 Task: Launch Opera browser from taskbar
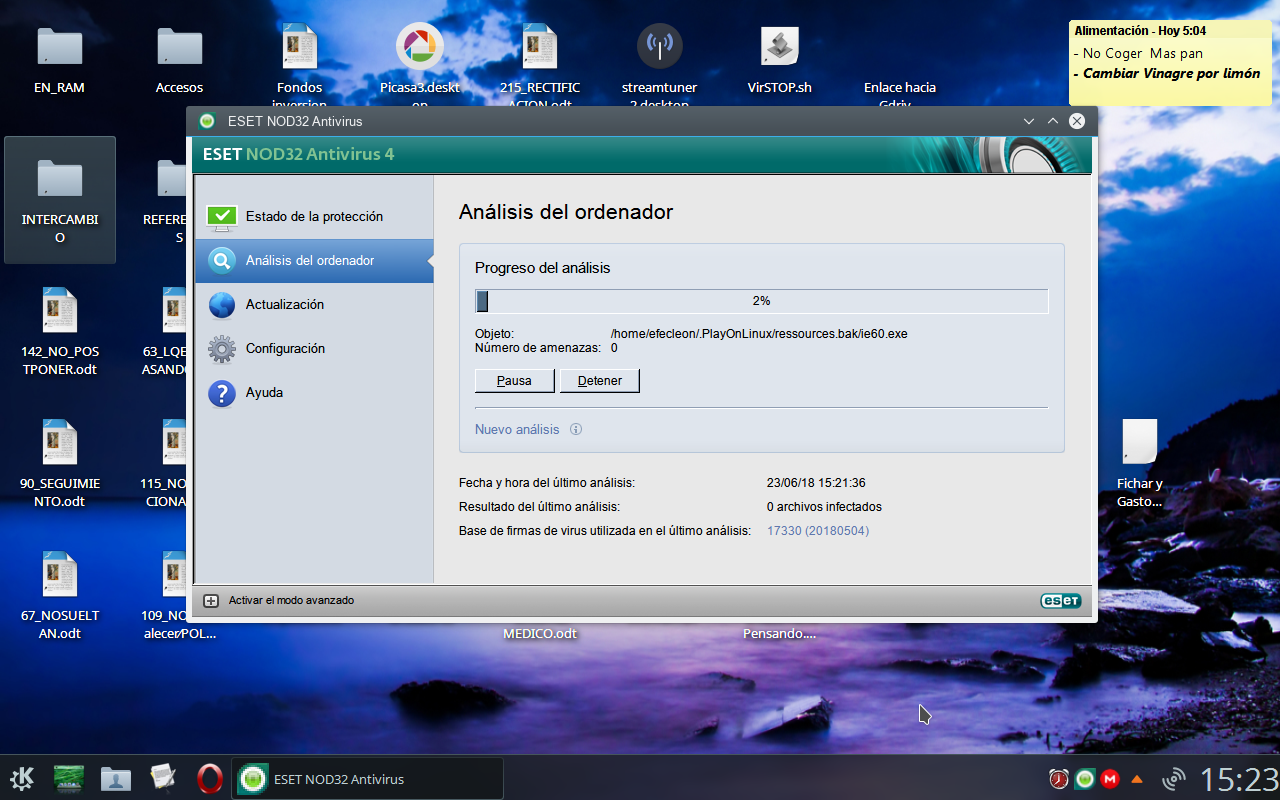click(x=209, y=779)
